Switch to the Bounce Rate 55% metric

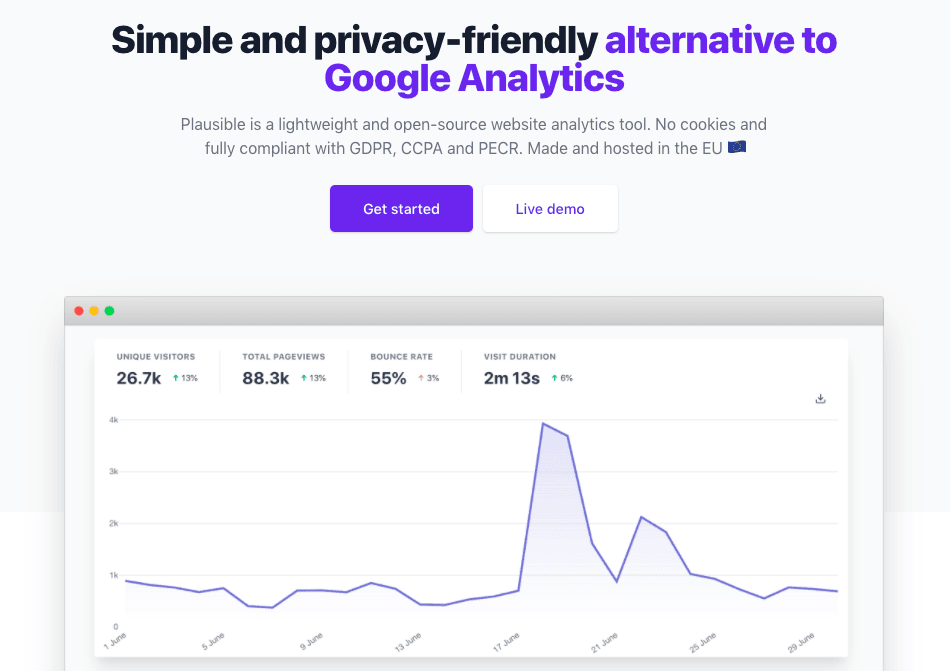pos(388,378)
